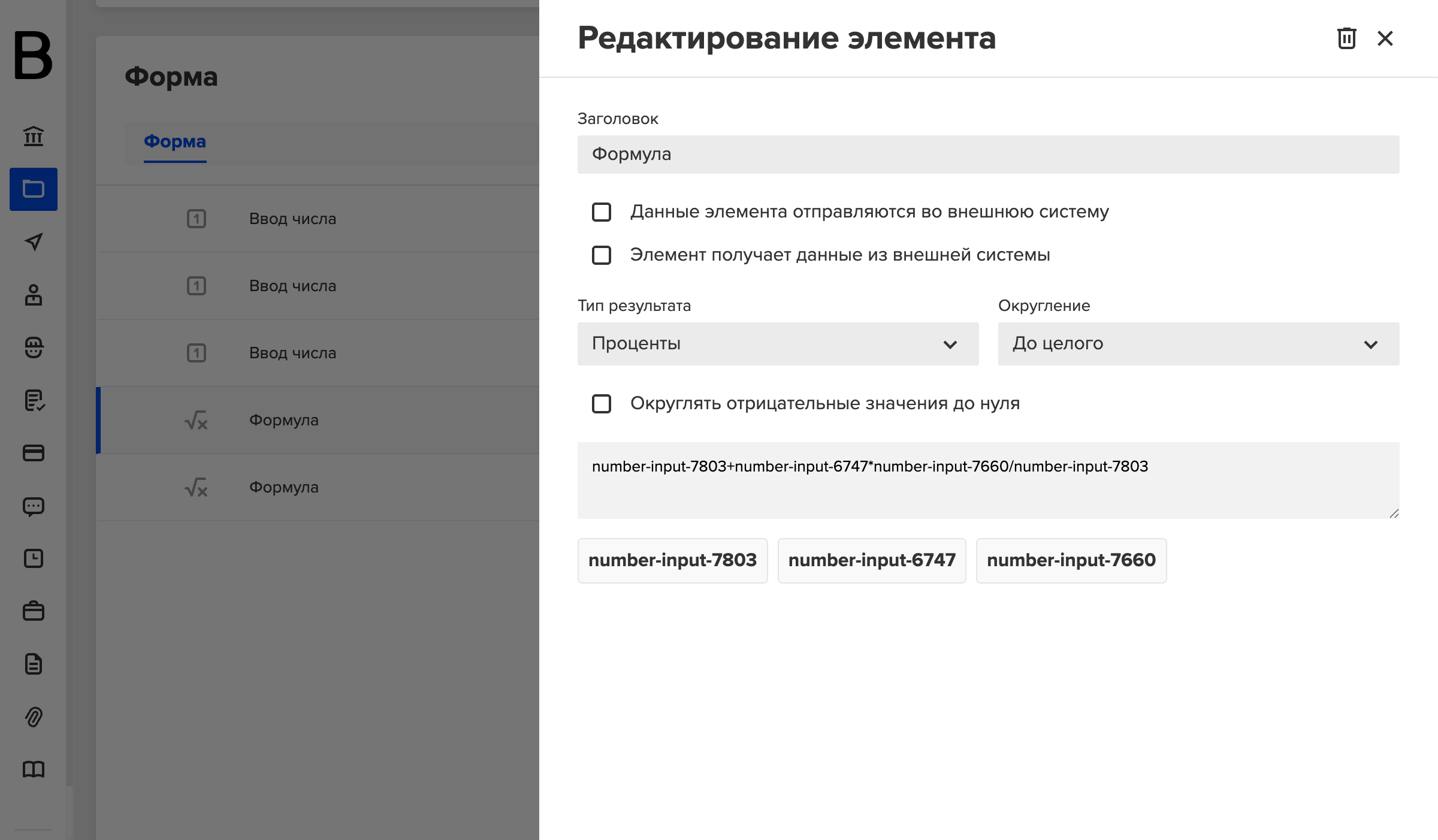Open the paper plane send icon

pyautogui.click(x=34, y=241)
